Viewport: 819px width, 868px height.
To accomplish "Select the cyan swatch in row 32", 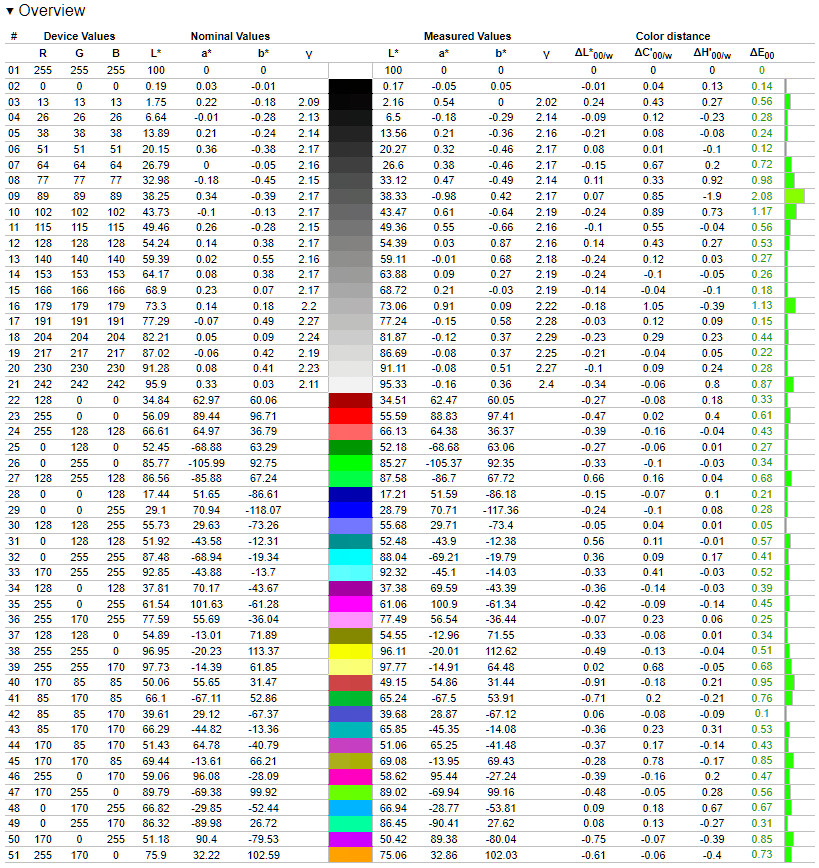I will (350, 557).
